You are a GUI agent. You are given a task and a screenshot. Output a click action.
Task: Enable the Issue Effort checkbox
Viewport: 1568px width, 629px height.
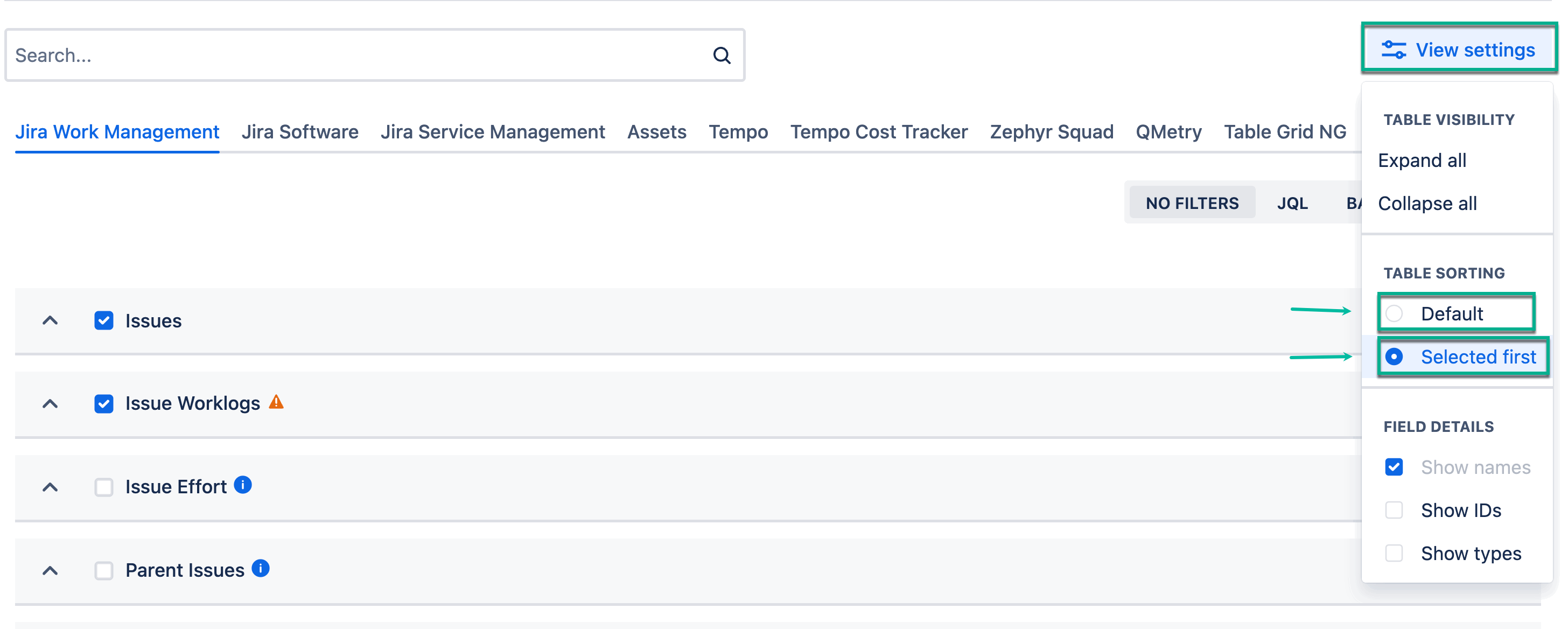tap(103, 486)
